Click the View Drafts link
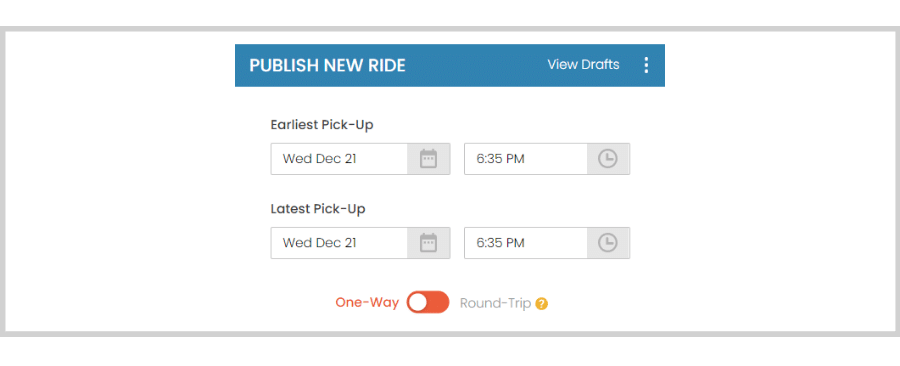Image resolution: width=900 pixels, height=366 pixels. tap(583, 64)
